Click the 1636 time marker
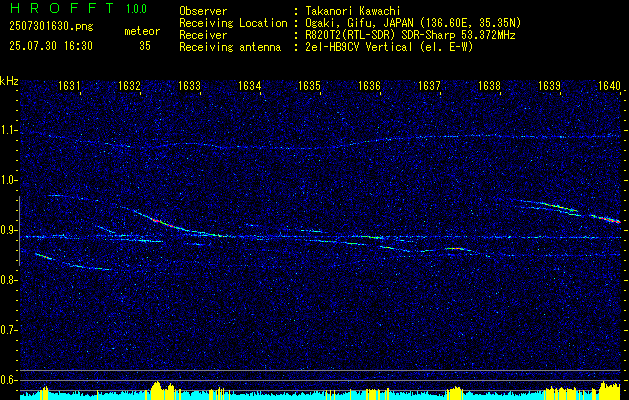This screenshot has height=400, width=629. (x=369, y=85)
